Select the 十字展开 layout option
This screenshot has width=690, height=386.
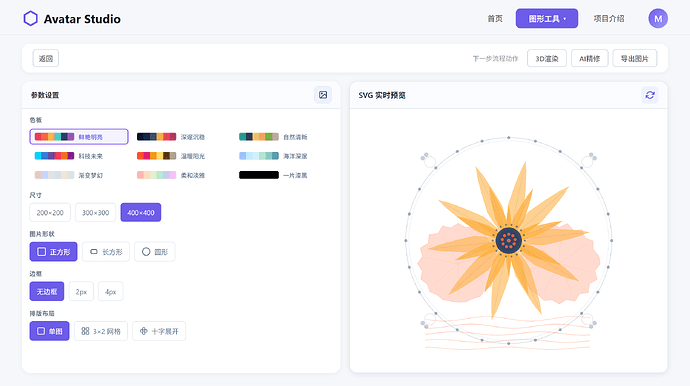pyautogui.click(x=159, y=331)
